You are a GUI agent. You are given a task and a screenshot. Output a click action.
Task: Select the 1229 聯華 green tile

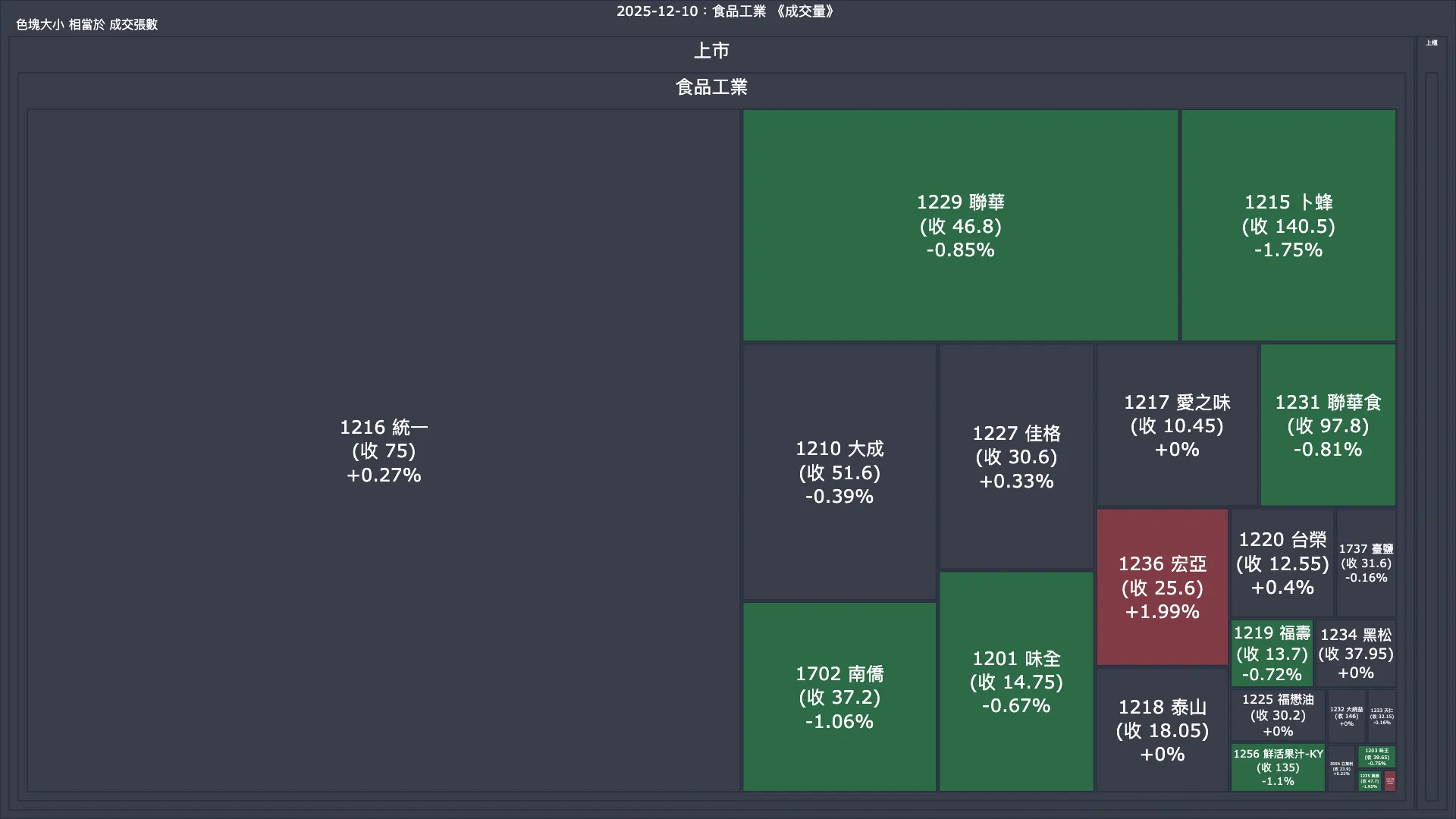[960, 225]
